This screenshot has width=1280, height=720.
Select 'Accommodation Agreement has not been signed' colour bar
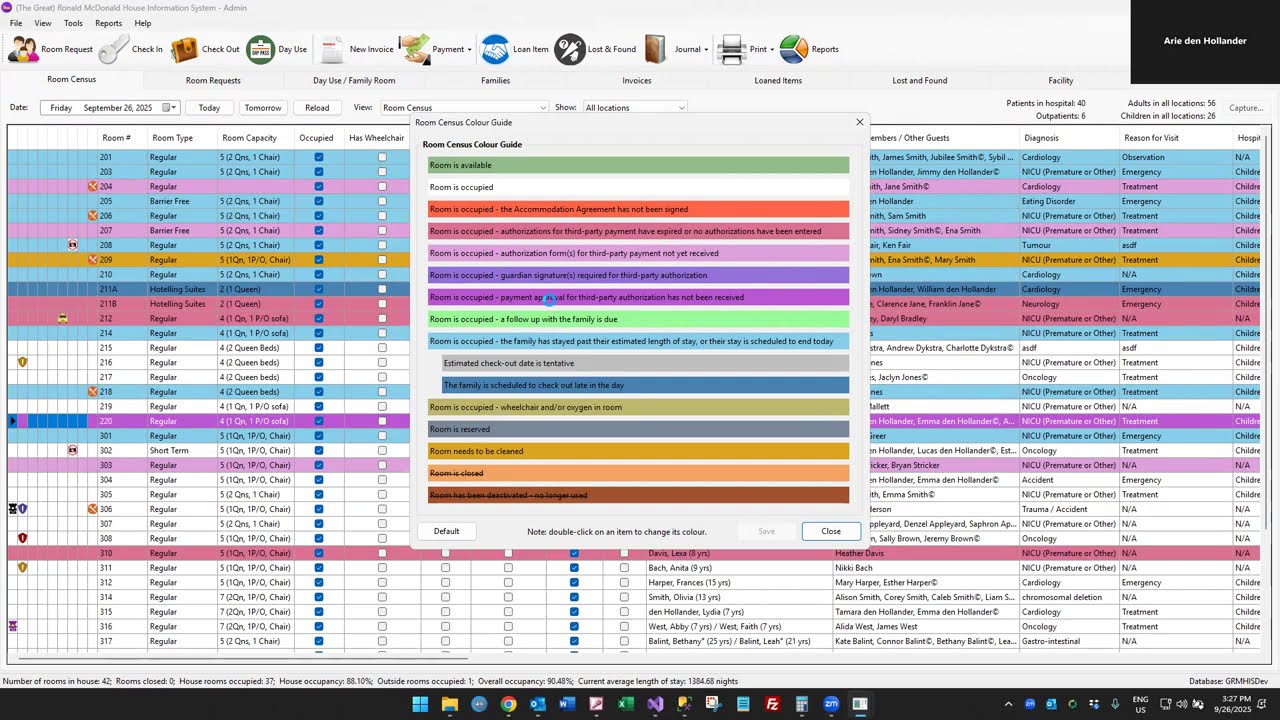(638, 209)
